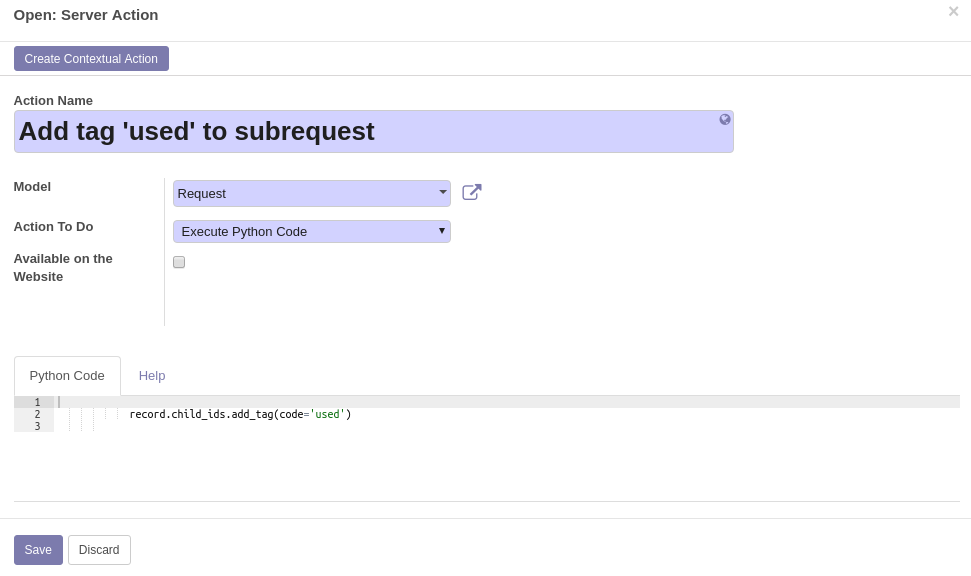Click the translate globe icon in Action Name
The height and width of the screenshot is (576, 971).
(725, 120)
